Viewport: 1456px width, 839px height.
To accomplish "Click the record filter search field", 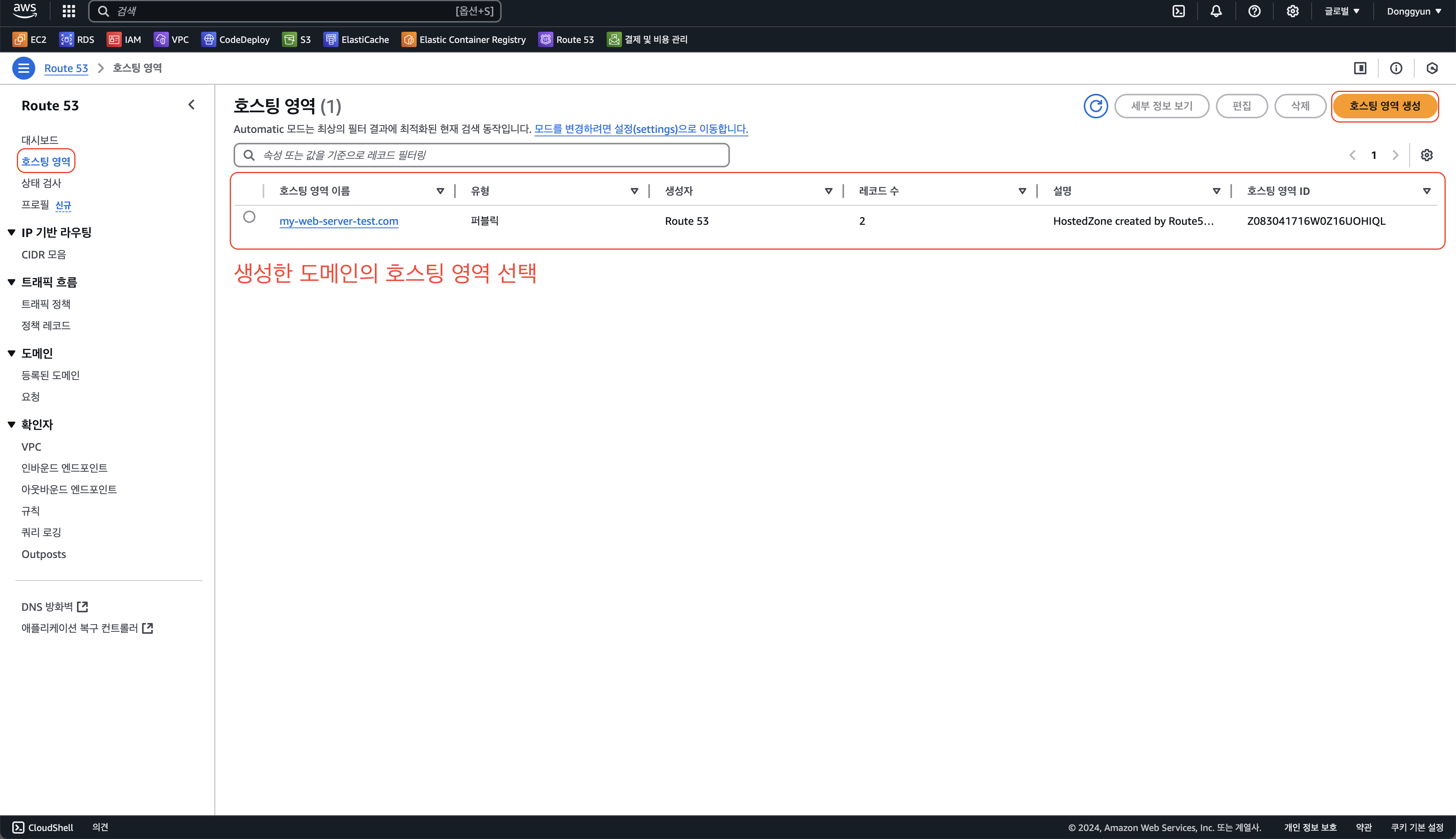I will pyautogui.click(x=482, y=155).
